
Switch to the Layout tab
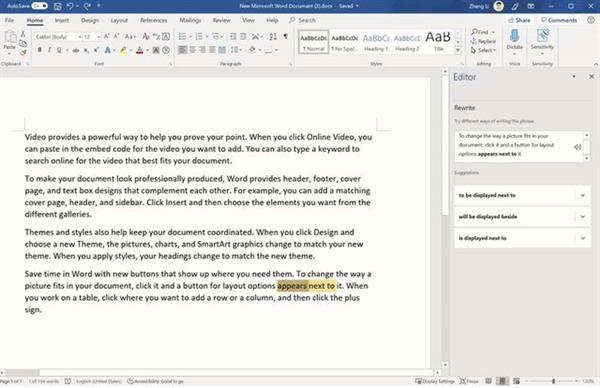coord(119,20)
